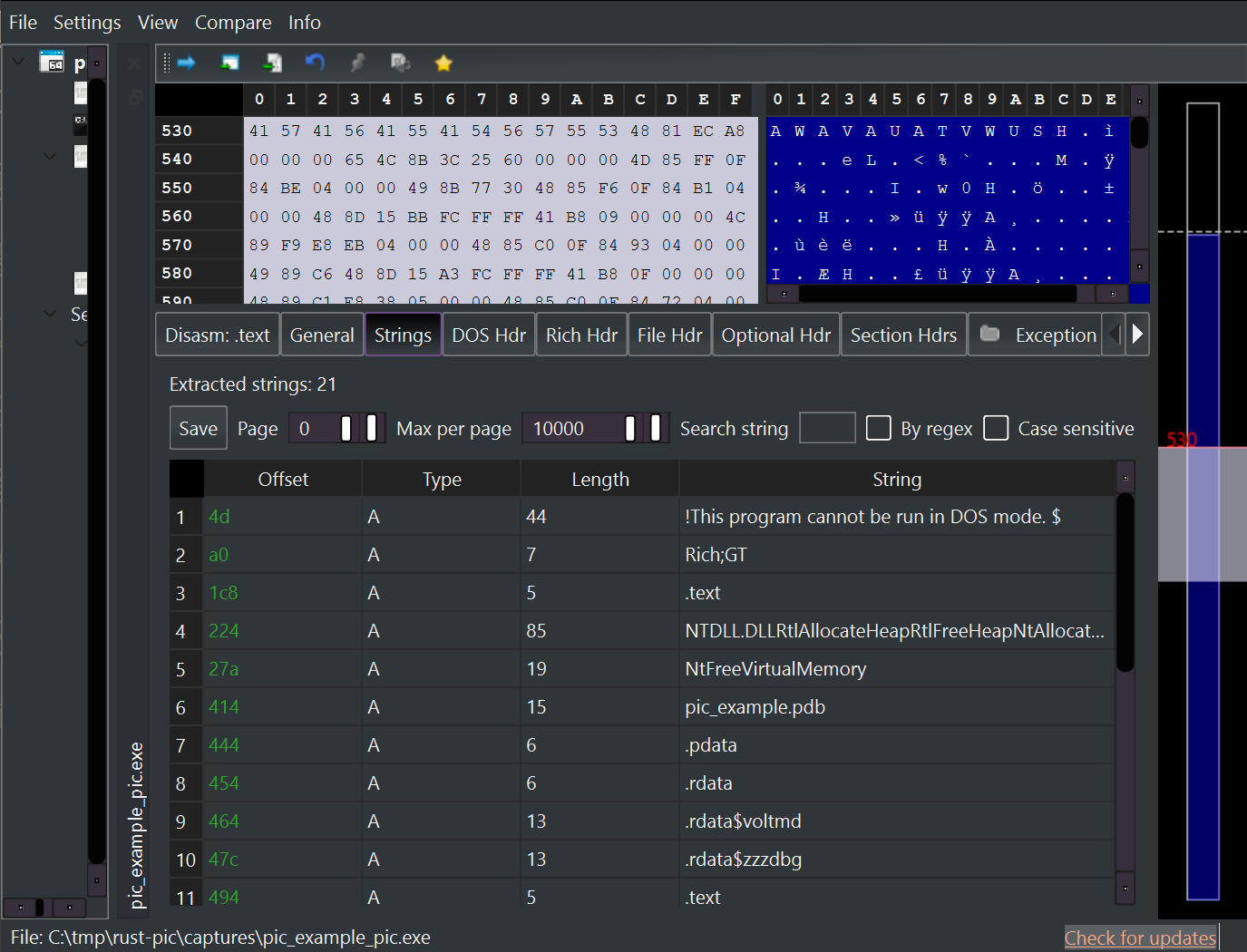Open the Info menu
This screenshot has width=1247, height=952.
[305, 22]
